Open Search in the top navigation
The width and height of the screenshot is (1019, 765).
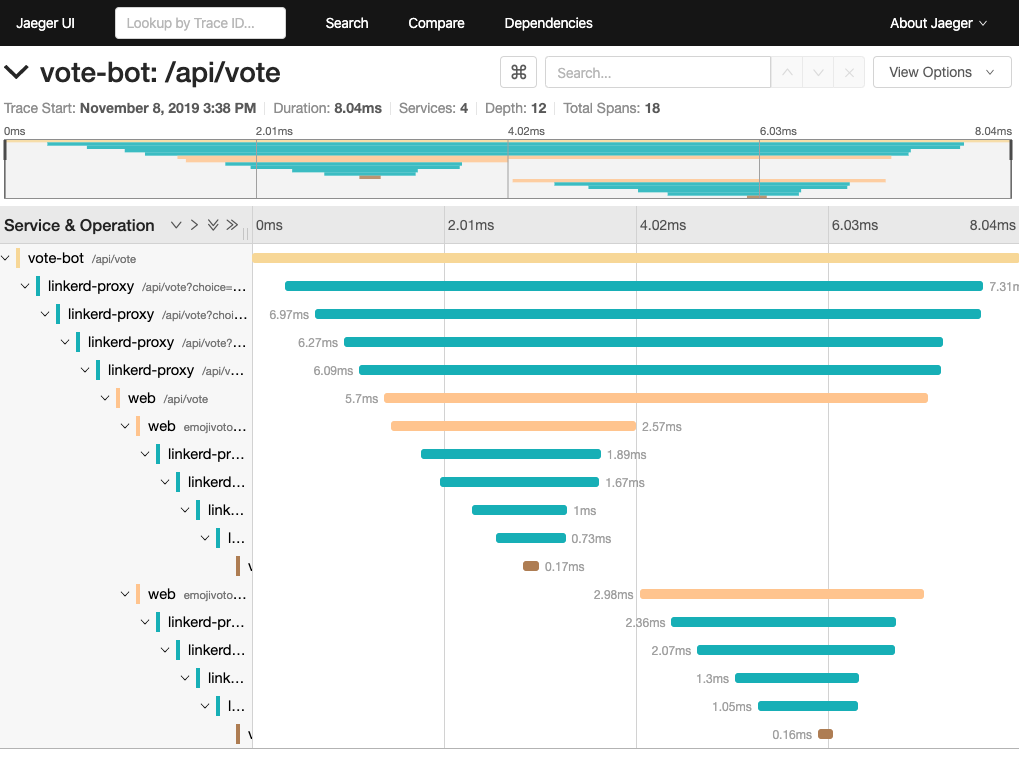coord(347,23)
